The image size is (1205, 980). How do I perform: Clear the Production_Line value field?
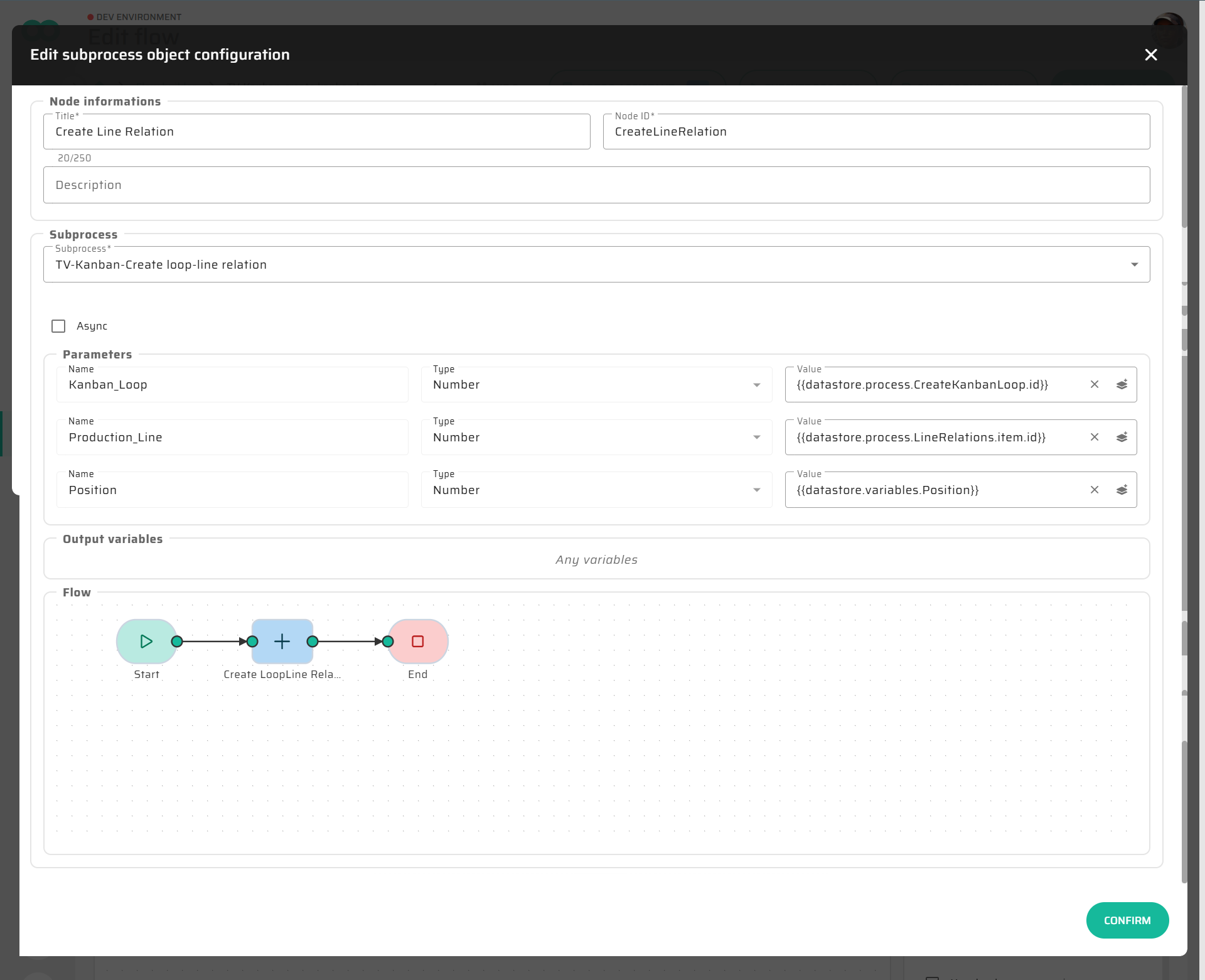click(1095, 437)
